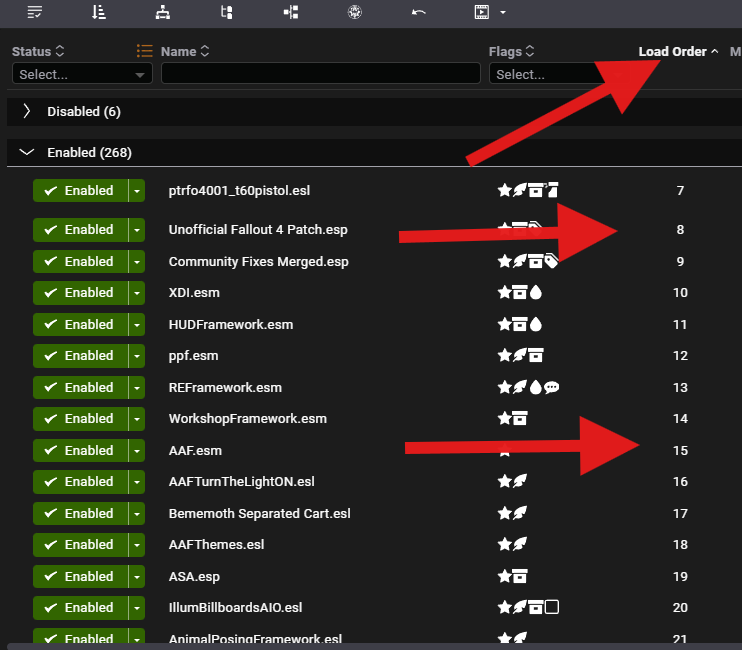Click the star flag in HUDFramework.esm row
742x650 pixels.
click(x=505, y=325)
